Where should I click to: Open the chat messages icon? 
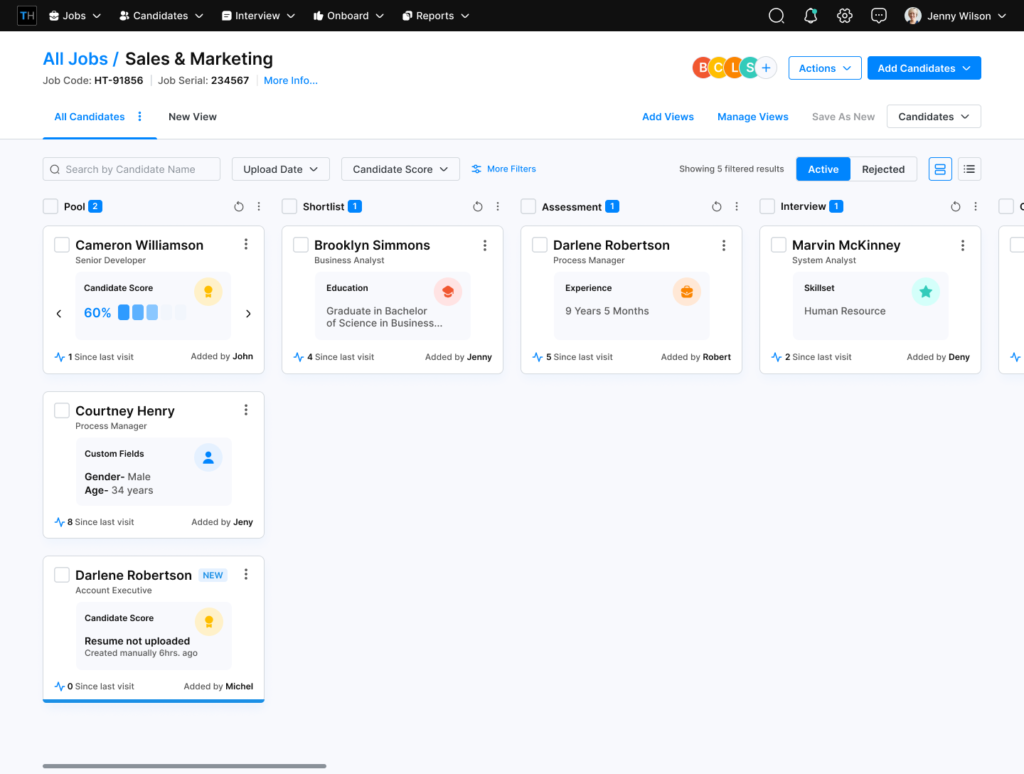tap(878, 15)
